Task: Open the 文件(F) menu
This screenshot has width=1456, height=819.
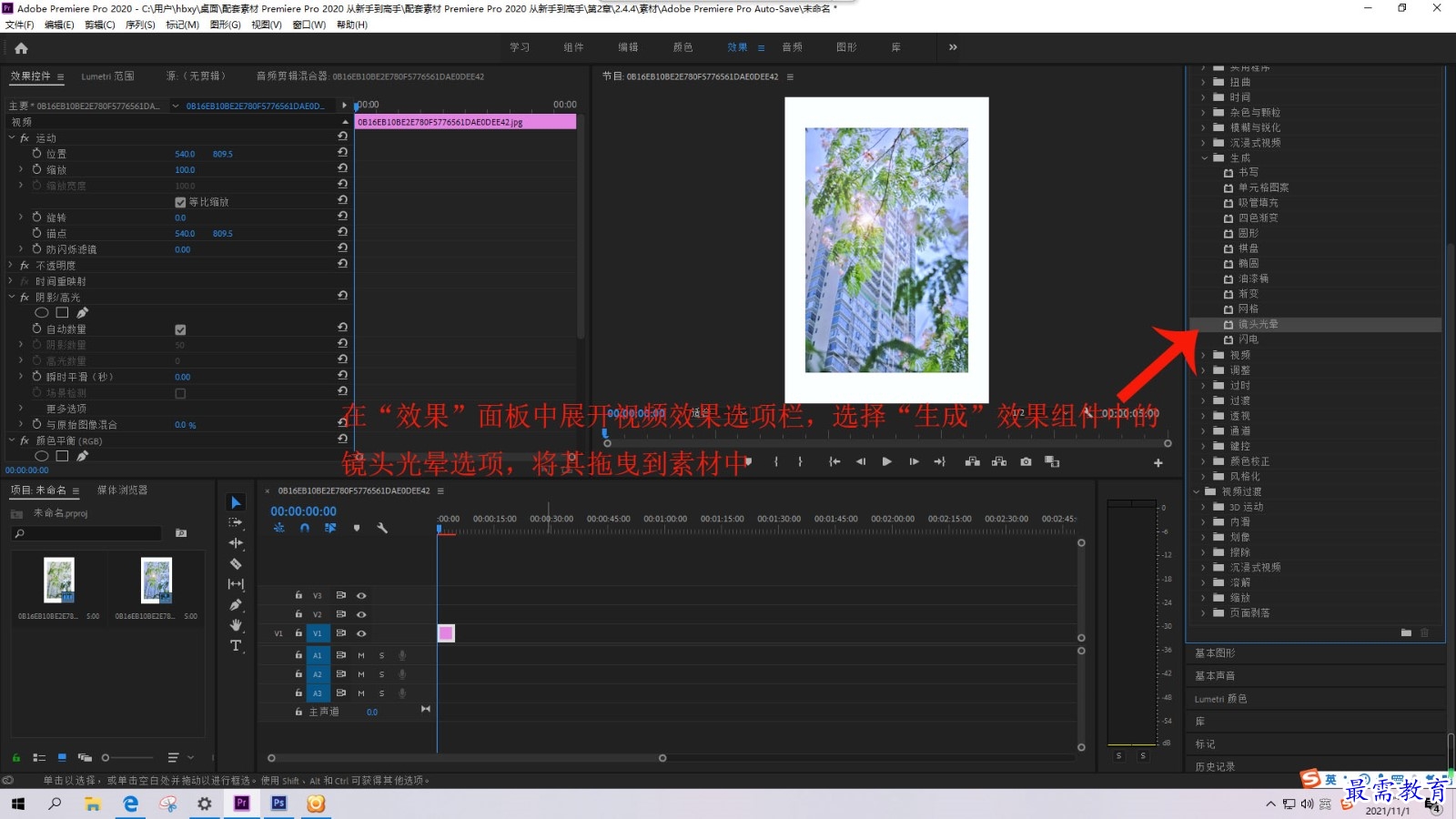Action: point(19,25)
